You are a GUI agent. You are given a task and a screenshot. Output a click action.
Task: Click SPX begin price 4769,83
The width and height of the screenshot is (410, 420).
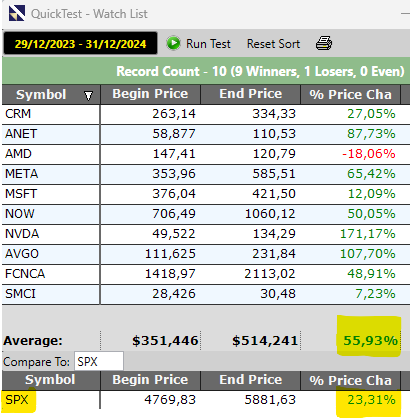coord(170,399)
